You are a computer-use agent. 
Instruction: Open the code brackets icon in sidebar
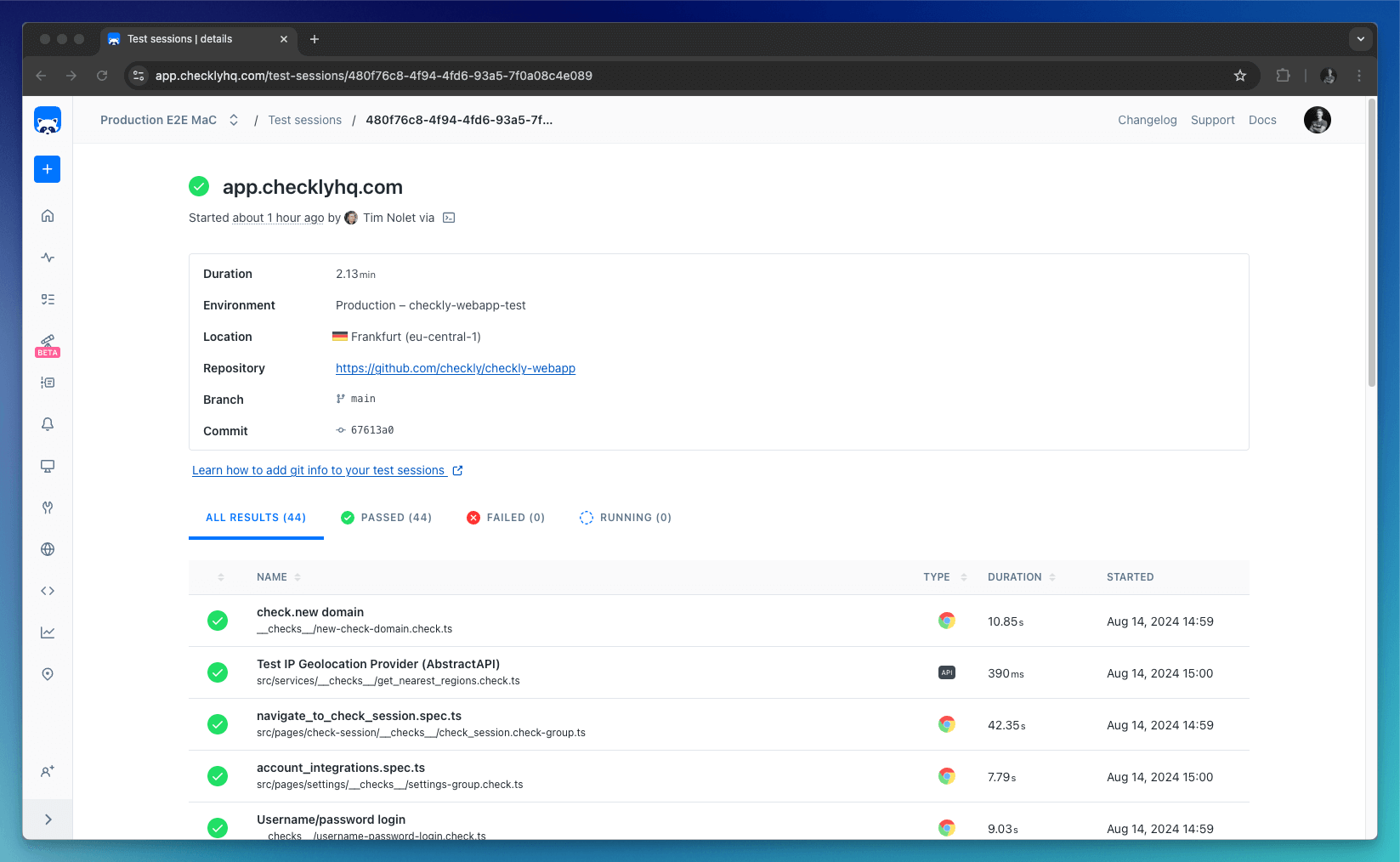pos(48,591)
